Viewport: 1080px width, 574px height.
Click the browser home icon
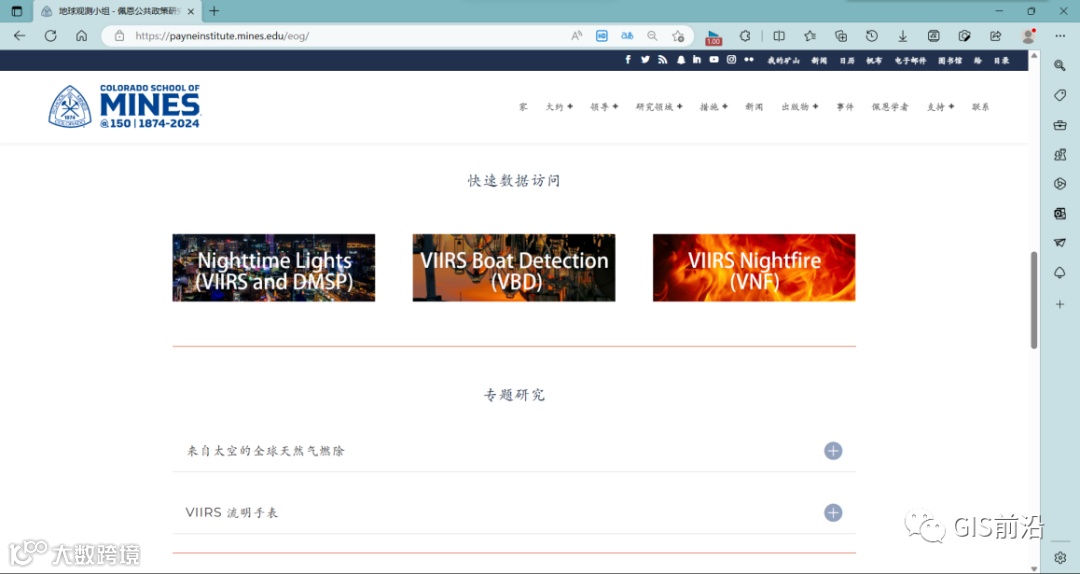pyautogui.click(x=81, y=36)
